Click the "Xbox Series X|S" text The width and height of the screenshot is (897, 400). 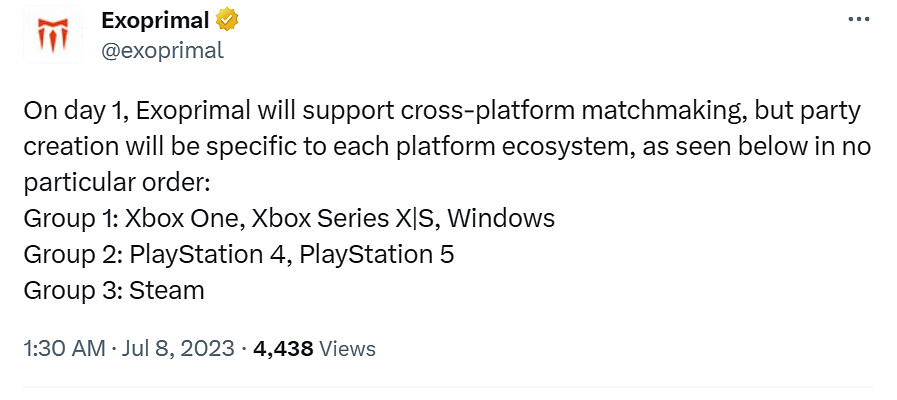(x=349, y=218)
